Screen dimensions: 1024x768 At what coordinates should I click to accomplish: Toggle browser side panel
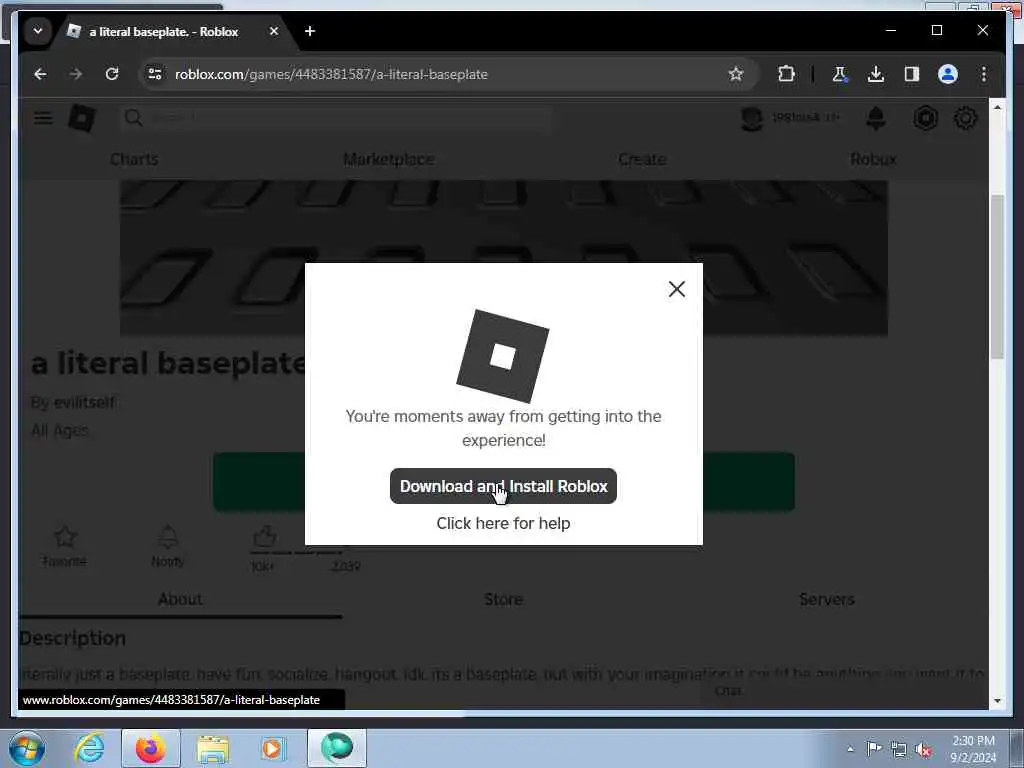[912, 74]
